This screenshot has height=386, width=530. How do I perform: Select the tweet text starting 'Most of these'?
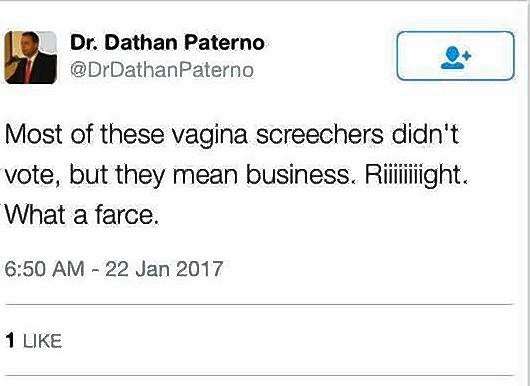tap(237, 174)
